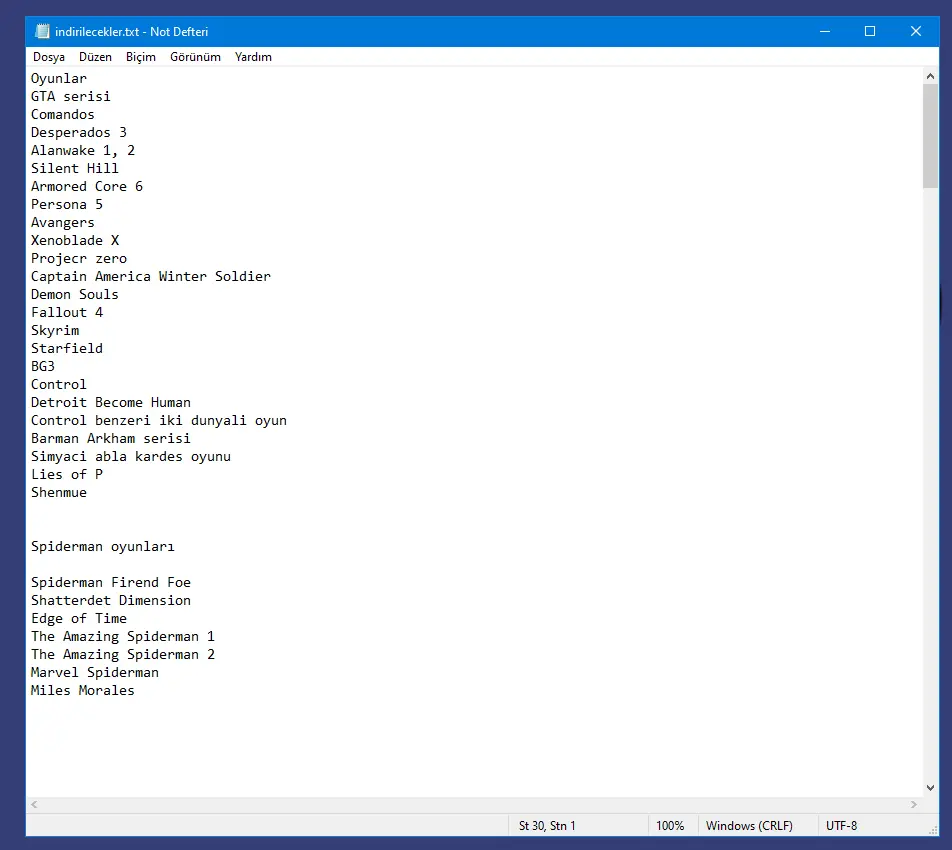Click the 'Fallout 4' line
This screenshot has height=850, width=952.
coord(67,313)
